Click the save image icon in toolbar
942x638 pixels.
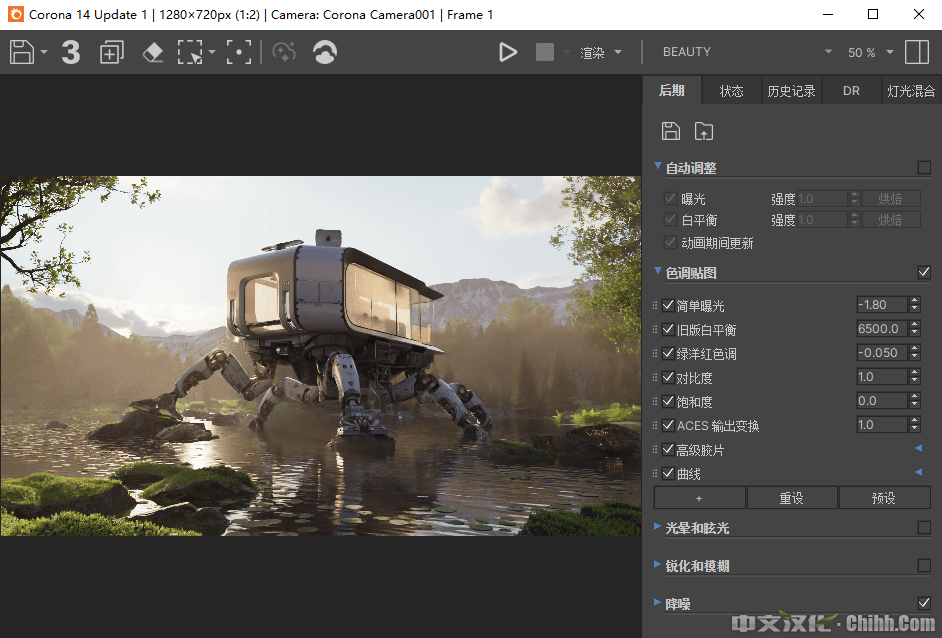pos(22,52)
